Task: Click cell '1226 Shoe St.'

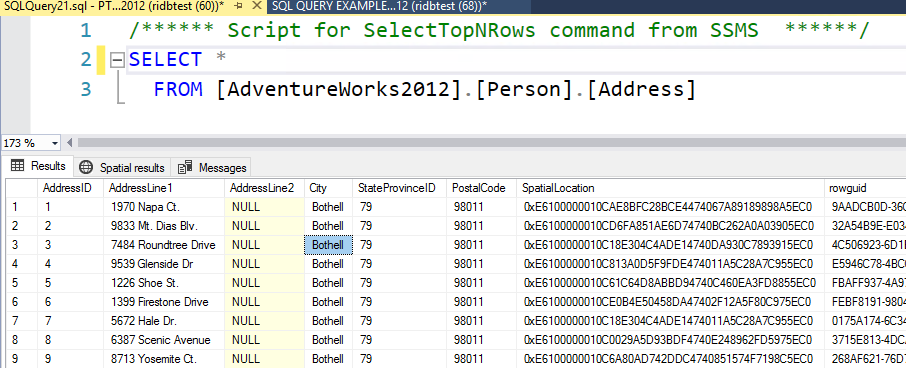Action: (164, 283)
